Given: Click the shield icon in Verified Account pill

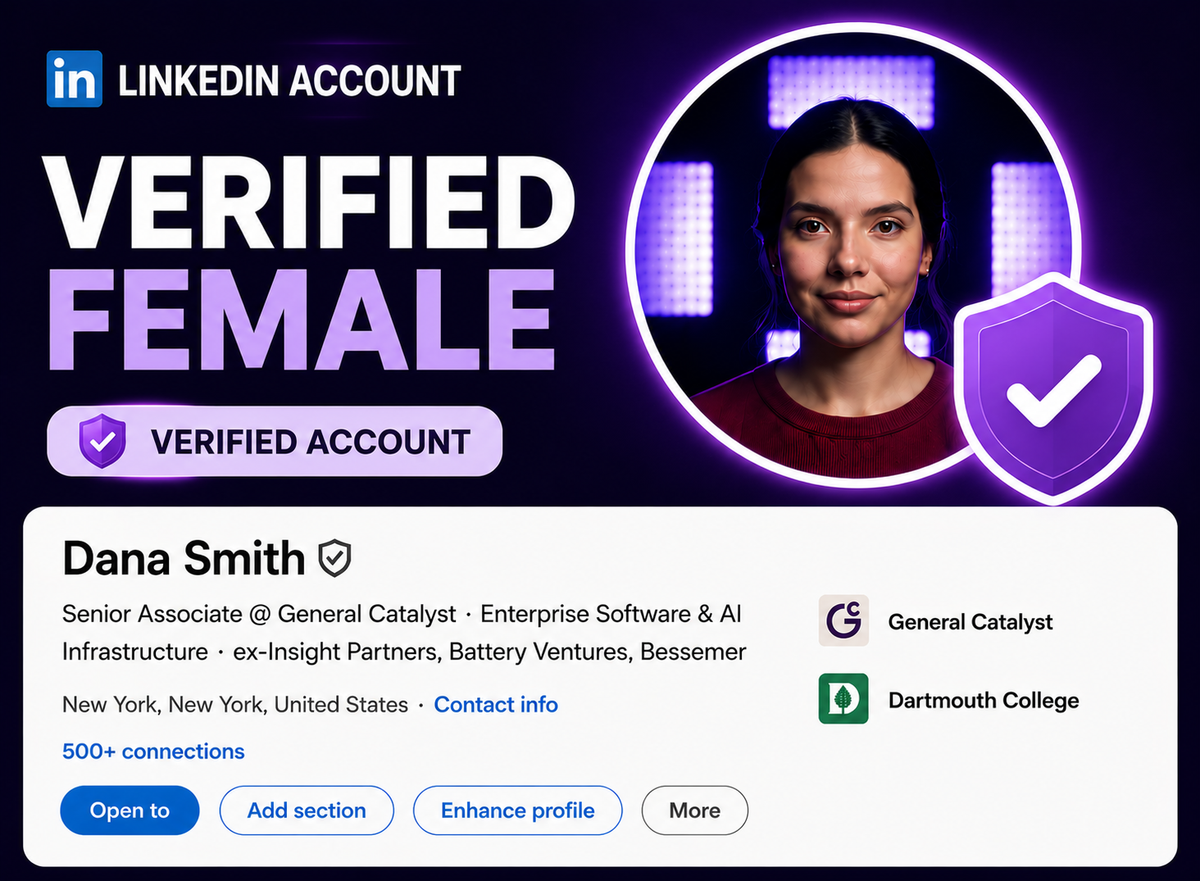Looking at the screenshot, I should click(x=102, y=440).
